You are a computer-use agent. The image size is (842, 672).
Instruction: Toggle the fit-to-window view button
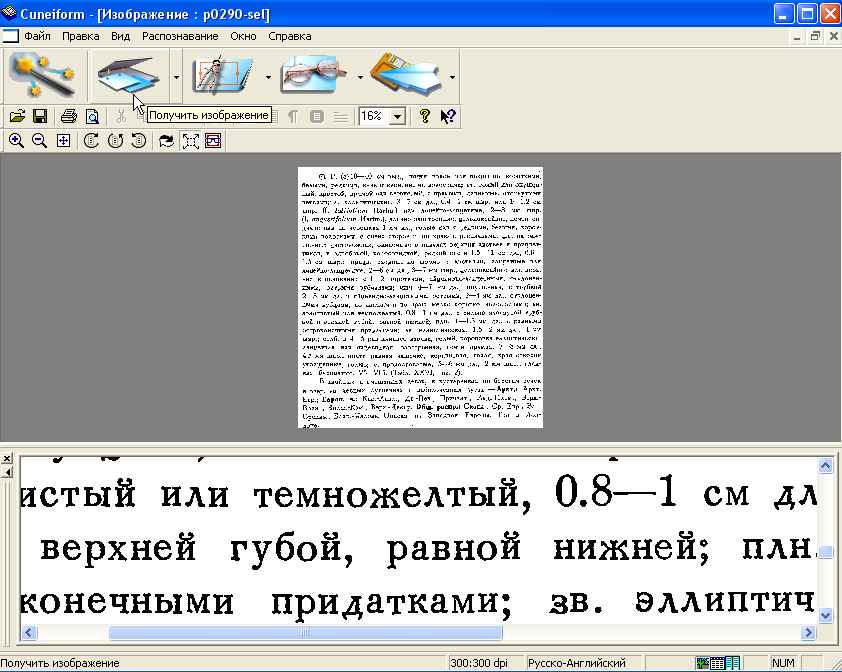pyautogui.click(x=190, y=141)
